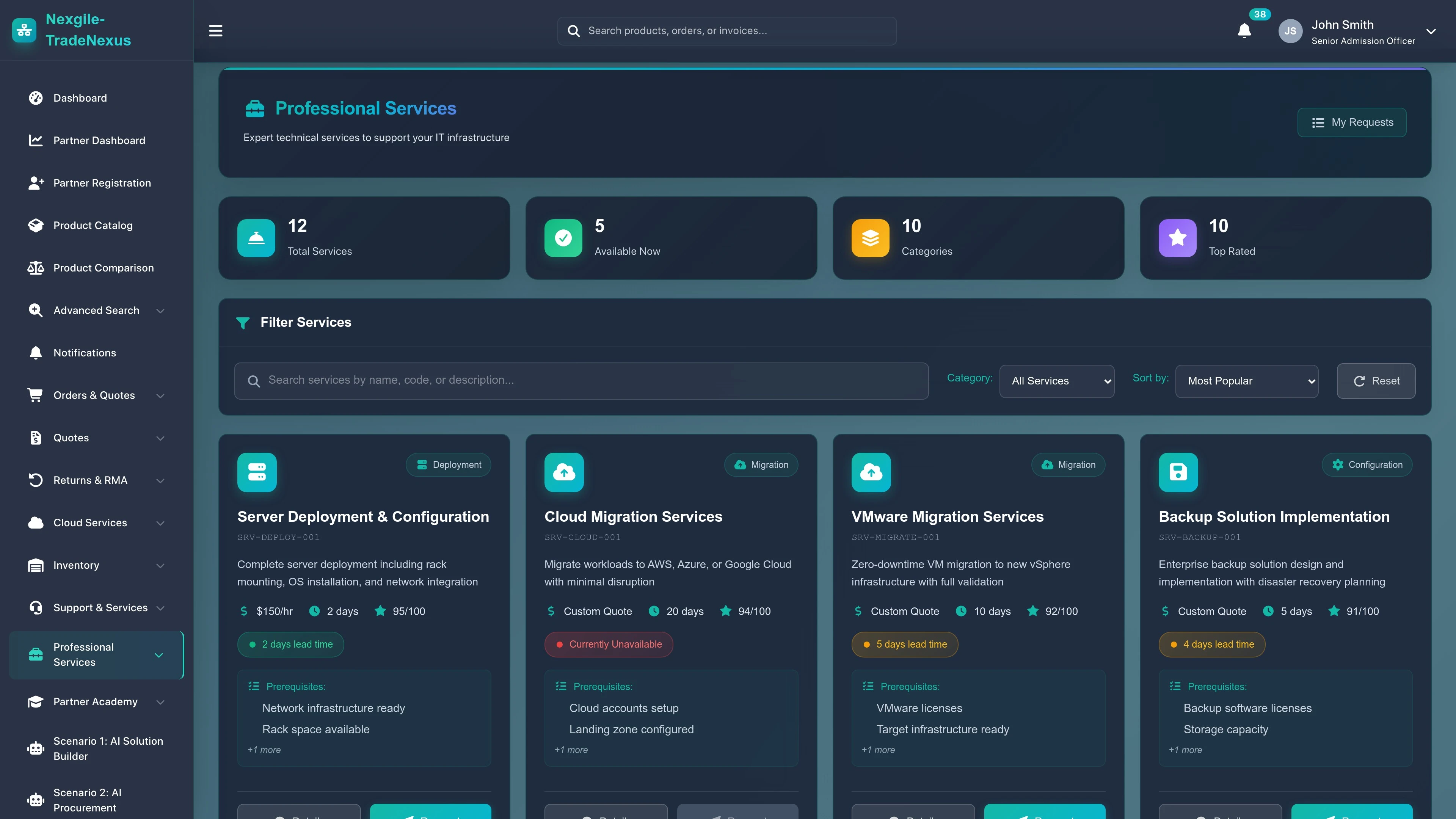This screenshot has width=1456, height=819.
Task: Click the Product Comparison scales icon
Action: coord(36,267)
